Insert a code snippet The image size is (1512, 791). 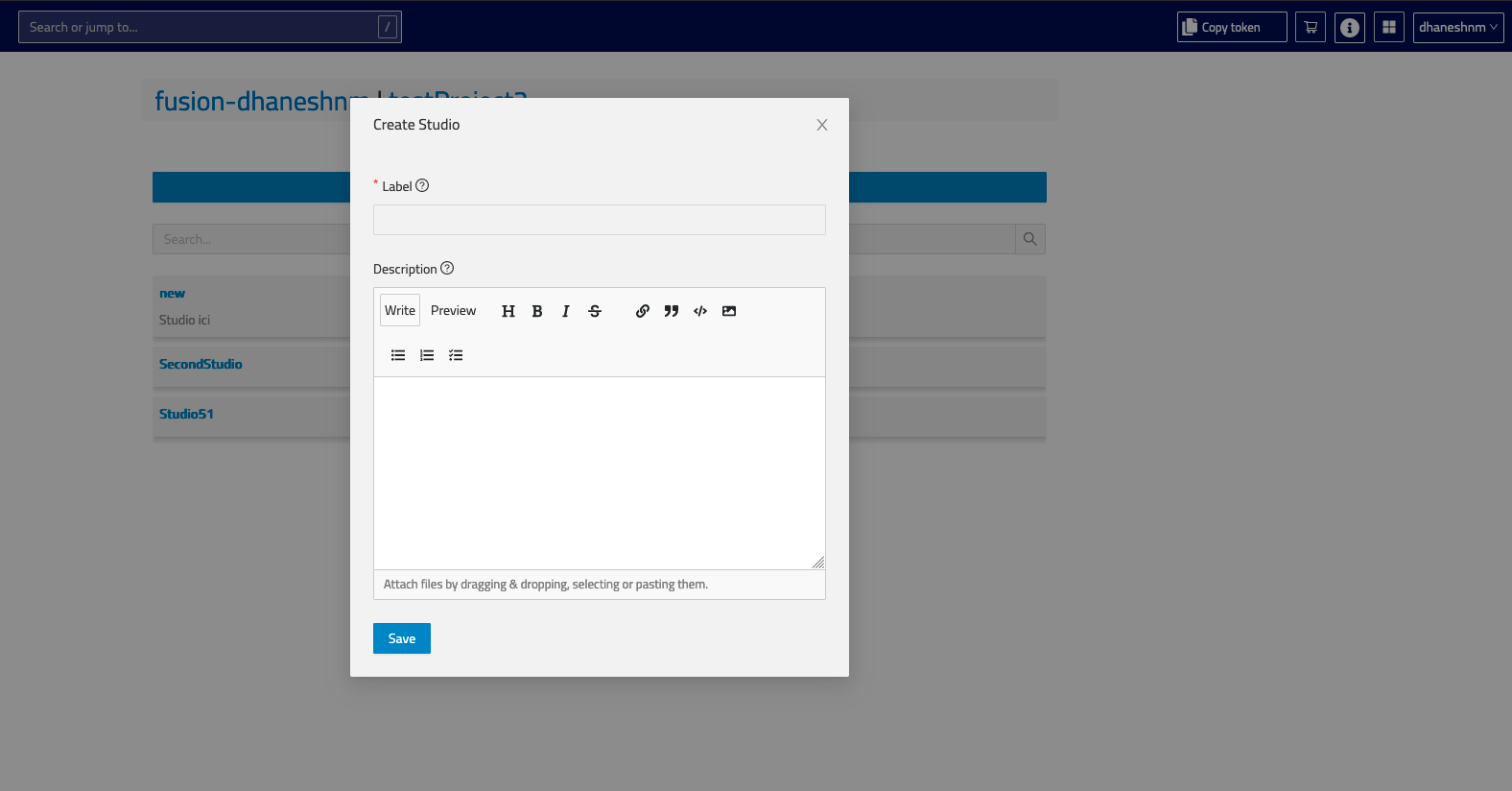point(700,311)
